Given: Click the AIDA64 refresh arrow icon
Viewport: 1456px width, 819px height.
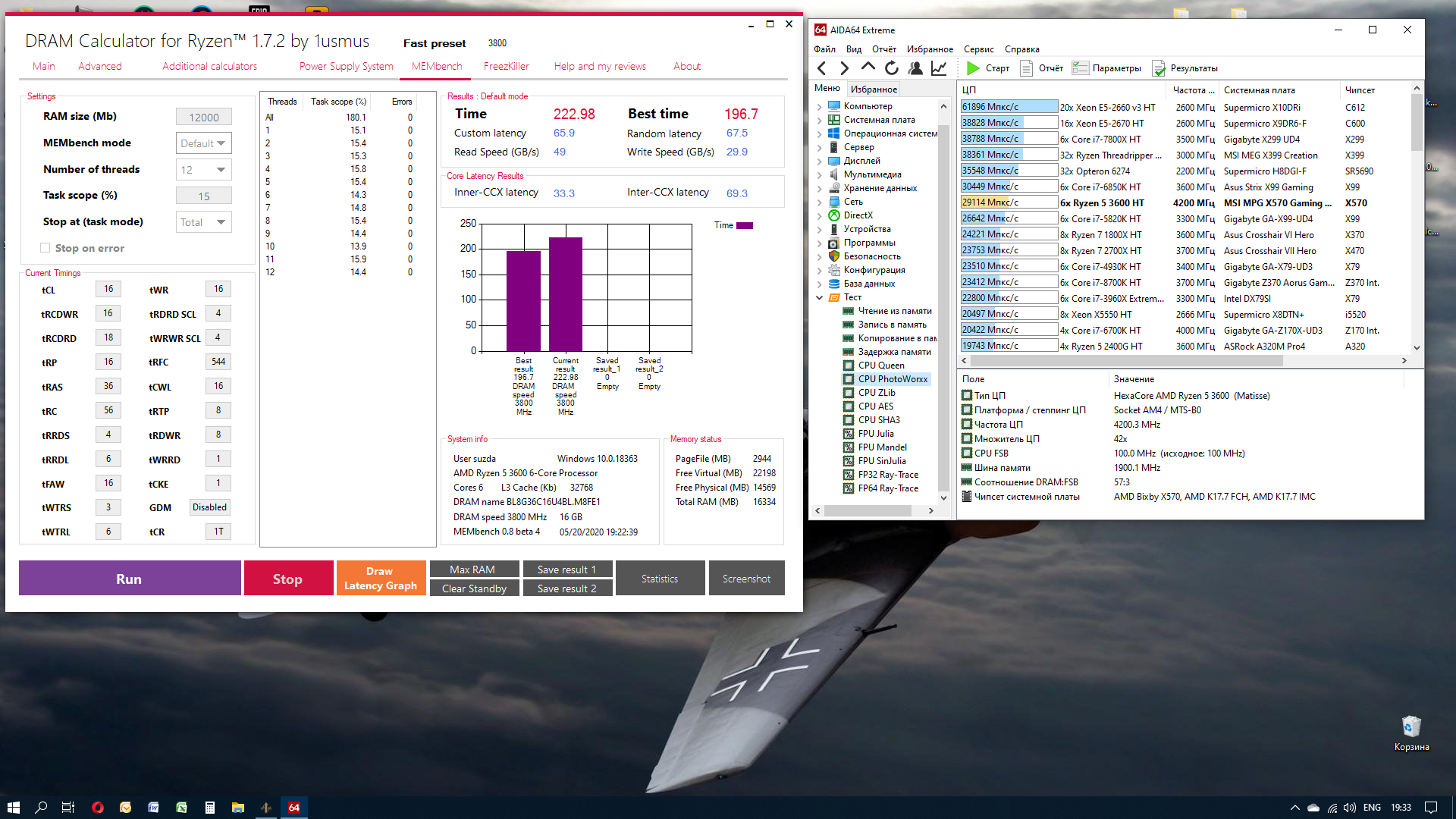Looking at the screenshot, I should [892, 68].
